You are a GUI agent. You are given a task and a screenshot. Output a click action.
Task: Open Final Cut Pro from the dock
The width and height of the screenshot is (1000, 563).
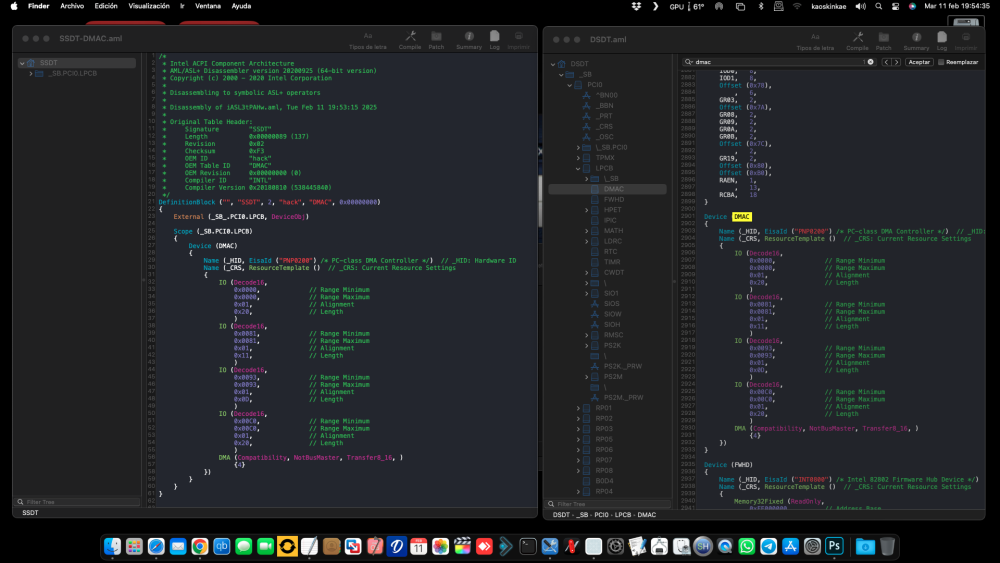(462, 546)
